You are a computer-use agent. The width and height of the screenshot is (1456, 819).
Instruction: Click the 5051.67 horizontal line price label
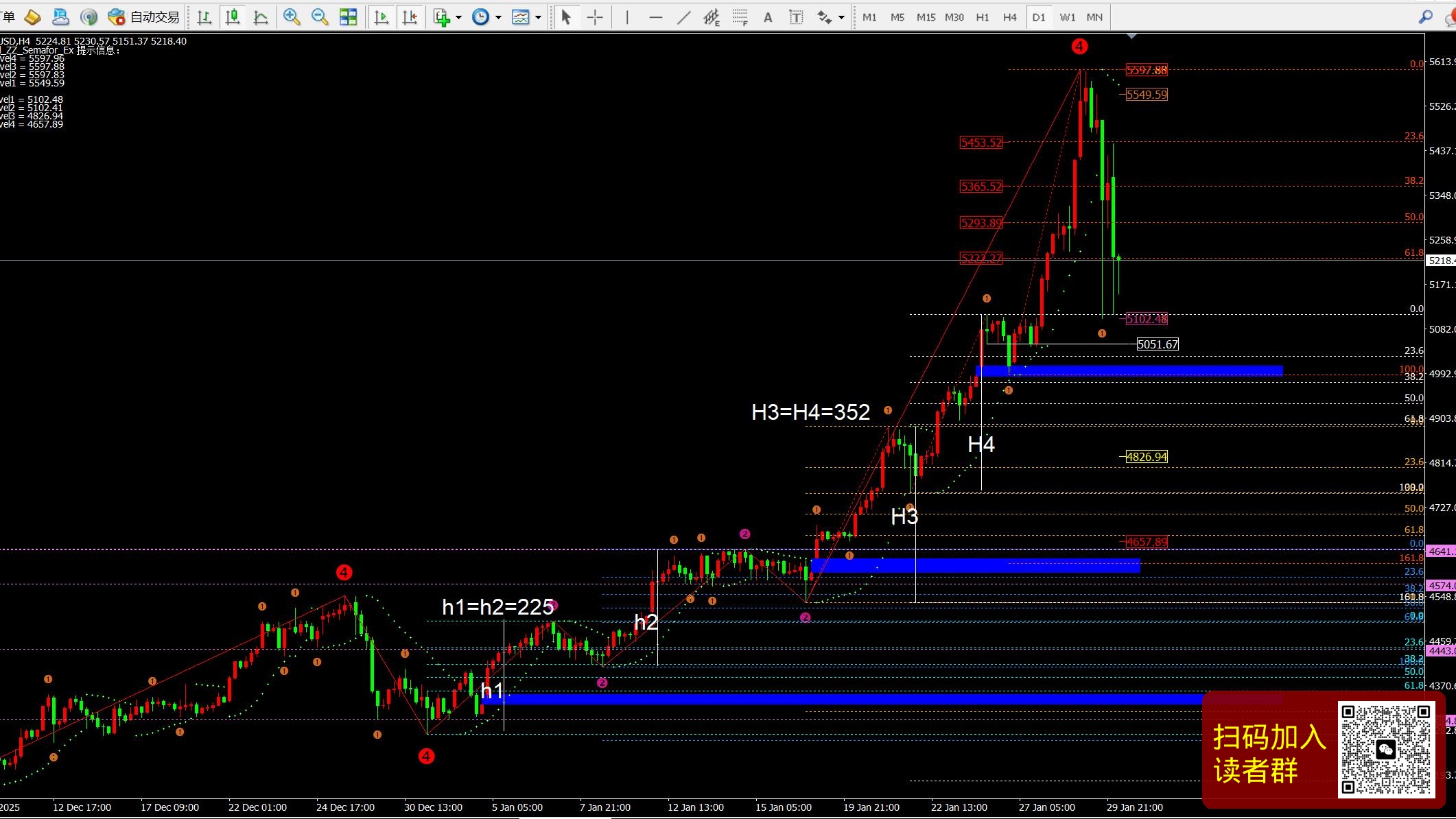[x=1157, y=344]
